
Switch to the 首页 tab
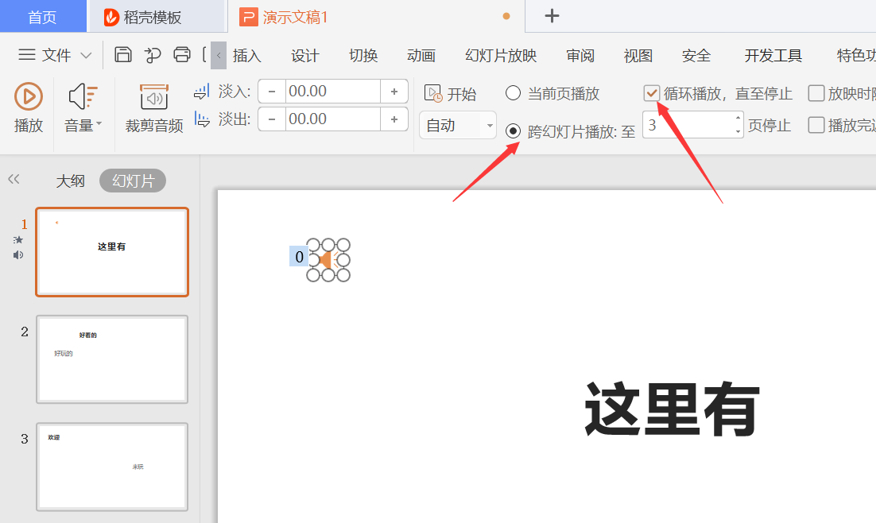[43, 16]
